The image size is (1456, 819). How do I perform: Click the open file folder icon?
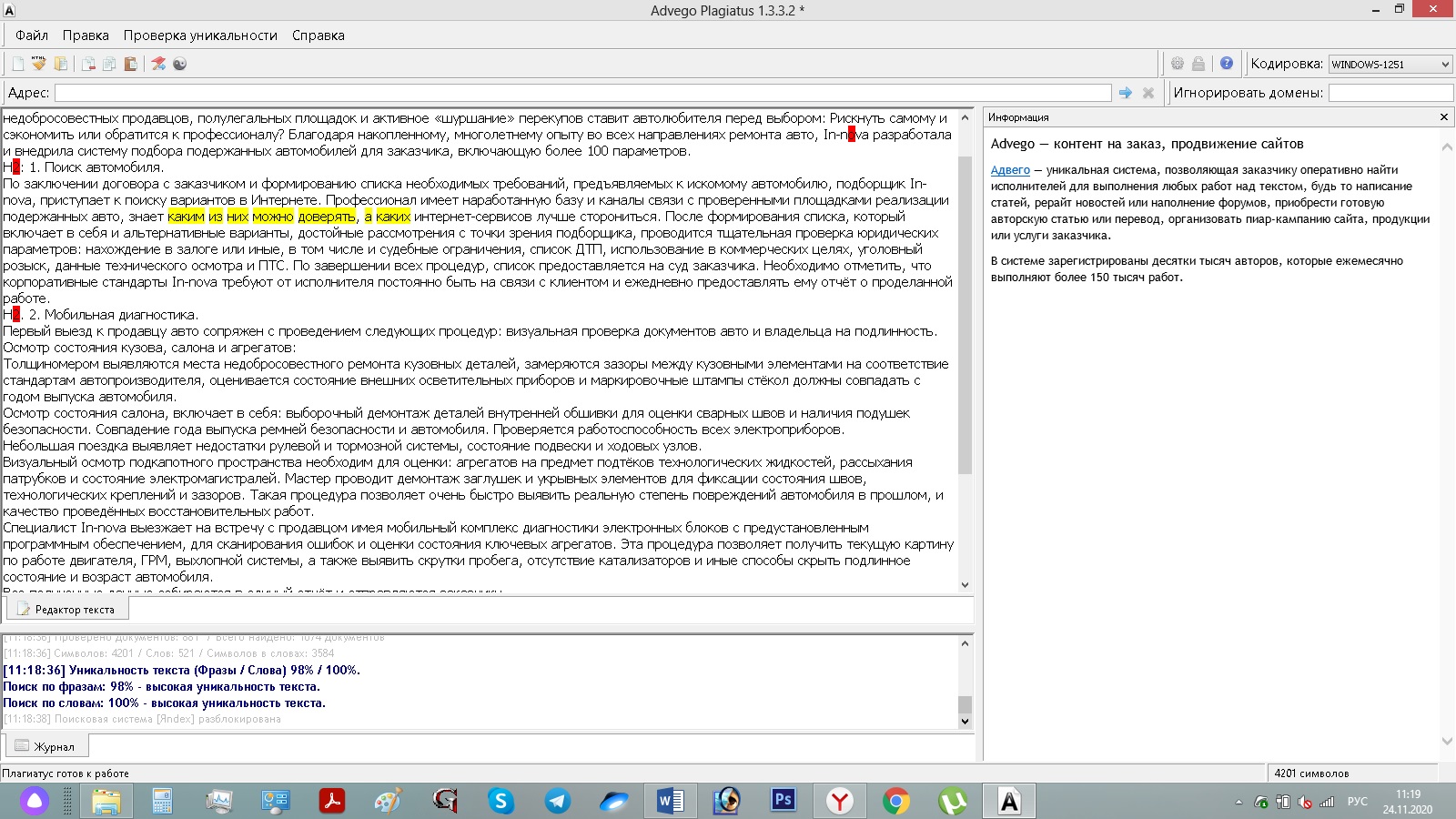[61, 64]
